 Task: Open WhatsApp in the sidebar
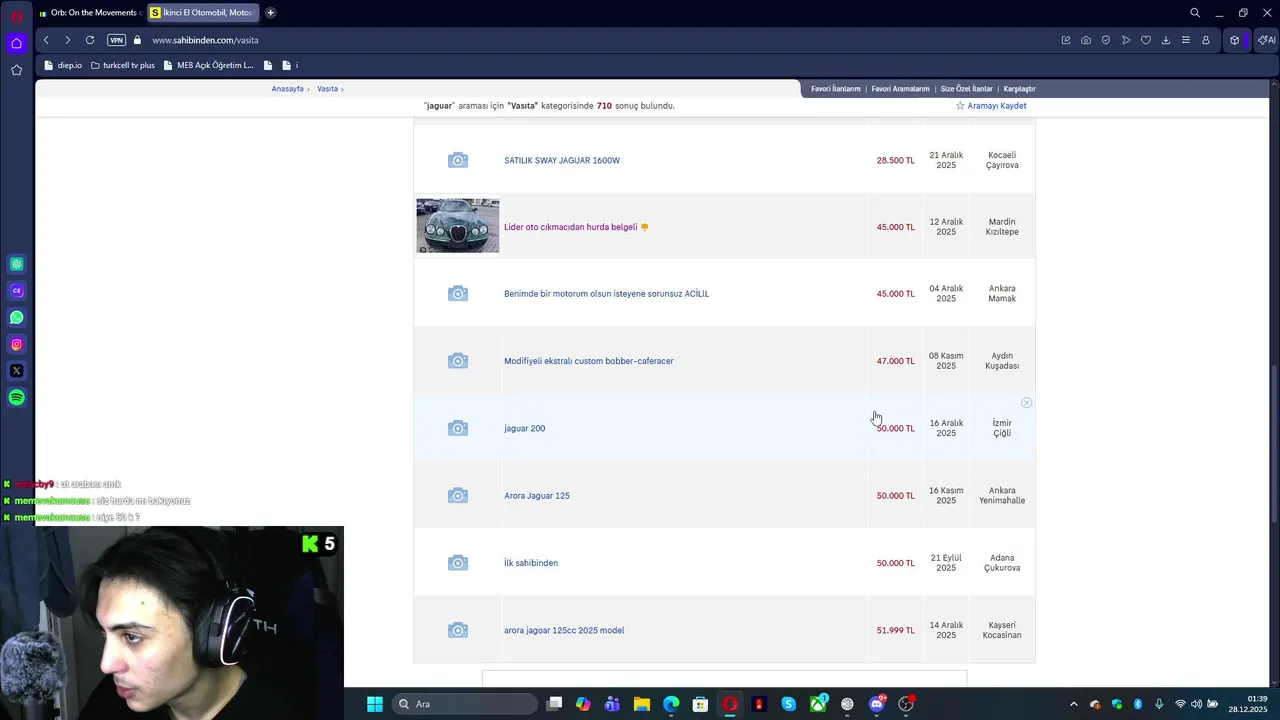[x=16, y=317]
